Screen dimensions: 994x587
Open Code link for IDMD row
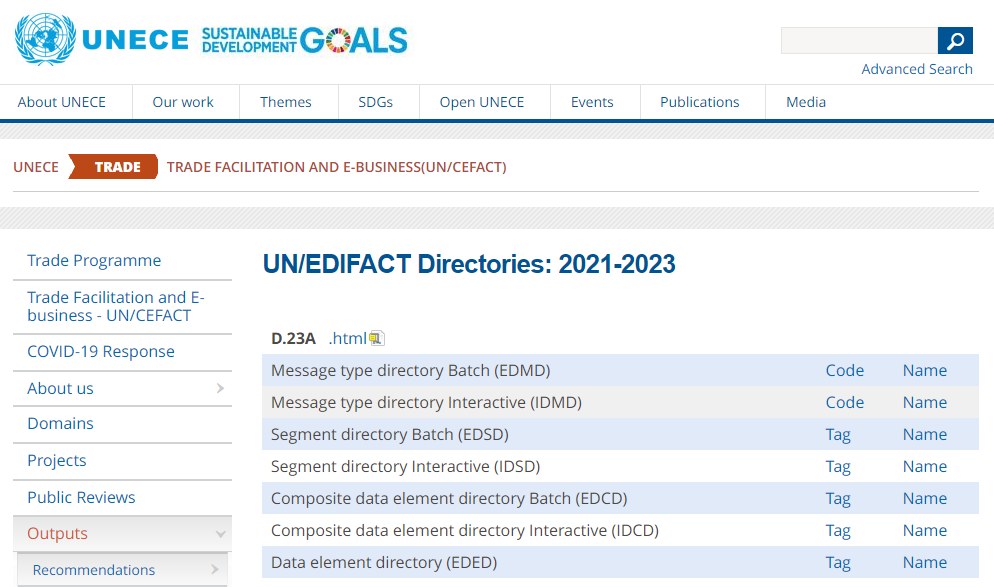click(x=844, y=403)
